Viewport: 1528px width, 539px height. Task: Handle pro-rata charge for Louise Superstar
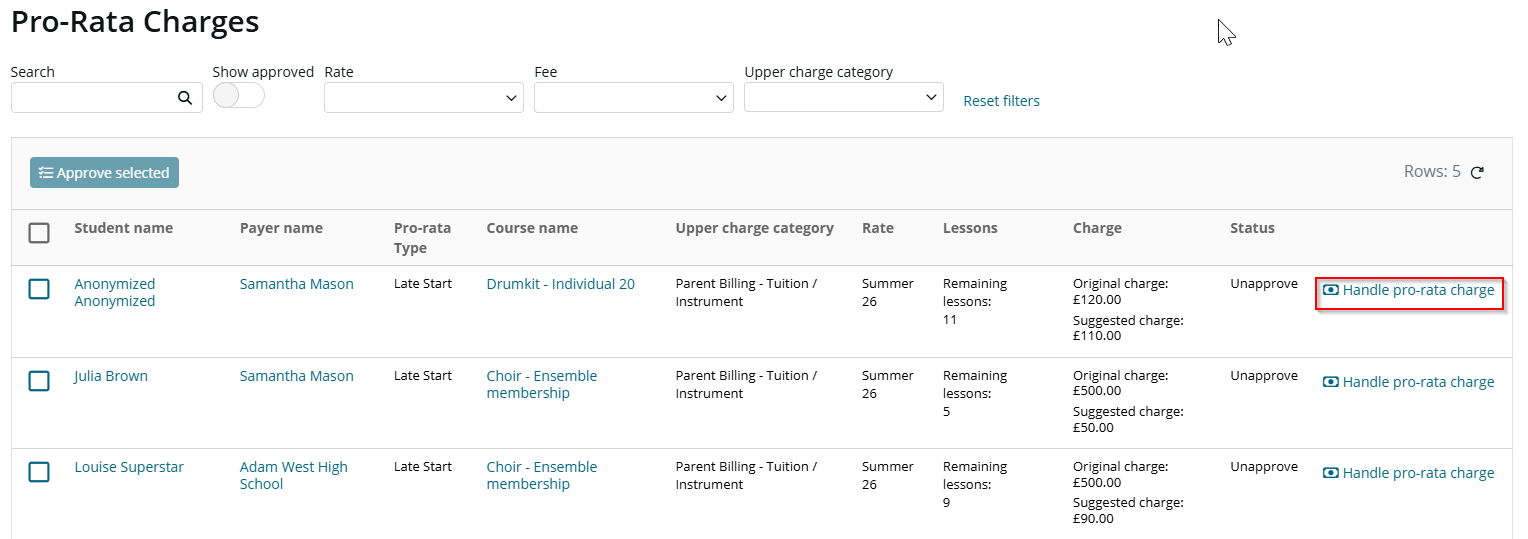(1409, 473)
